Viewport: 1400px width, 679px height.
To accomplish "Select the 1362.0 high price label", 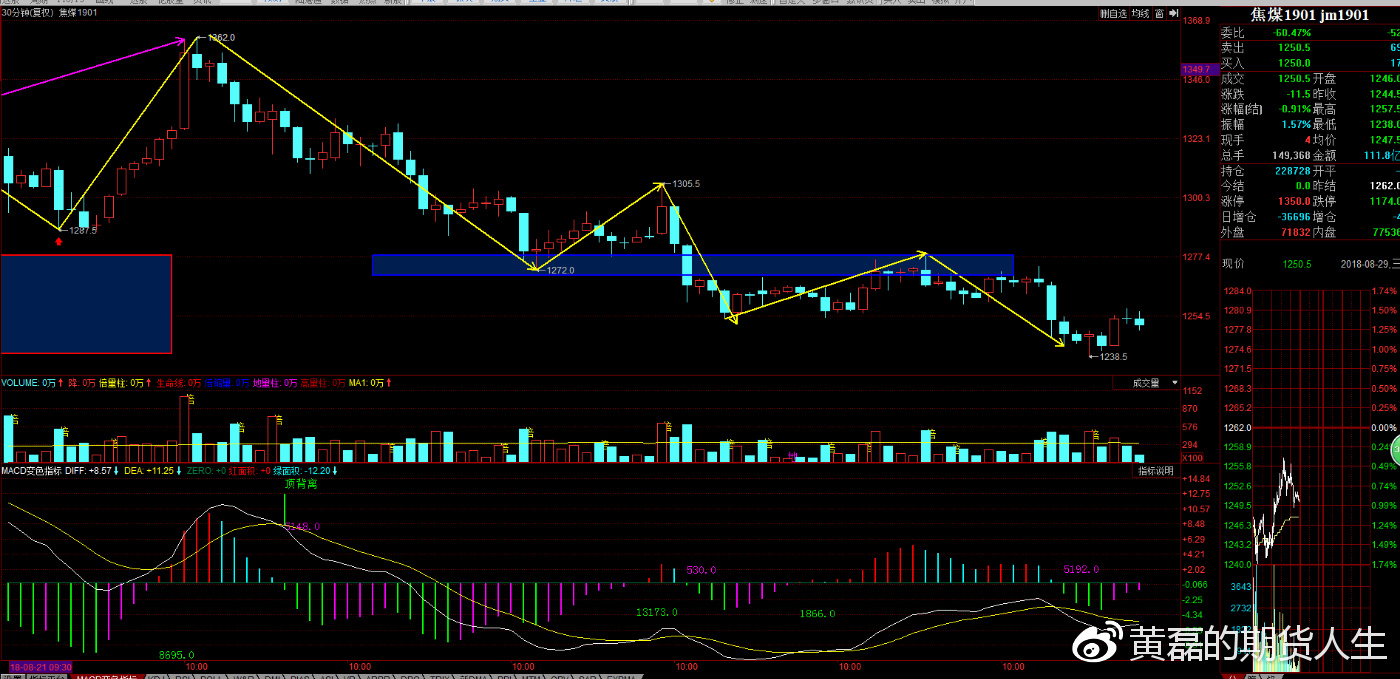I will pos(222,38).
